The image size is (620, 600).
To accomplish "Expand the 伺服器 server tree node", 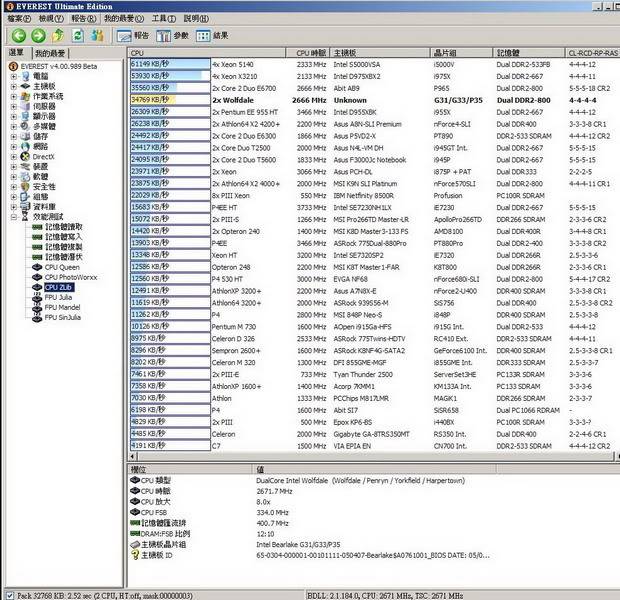I will (14, 106).
